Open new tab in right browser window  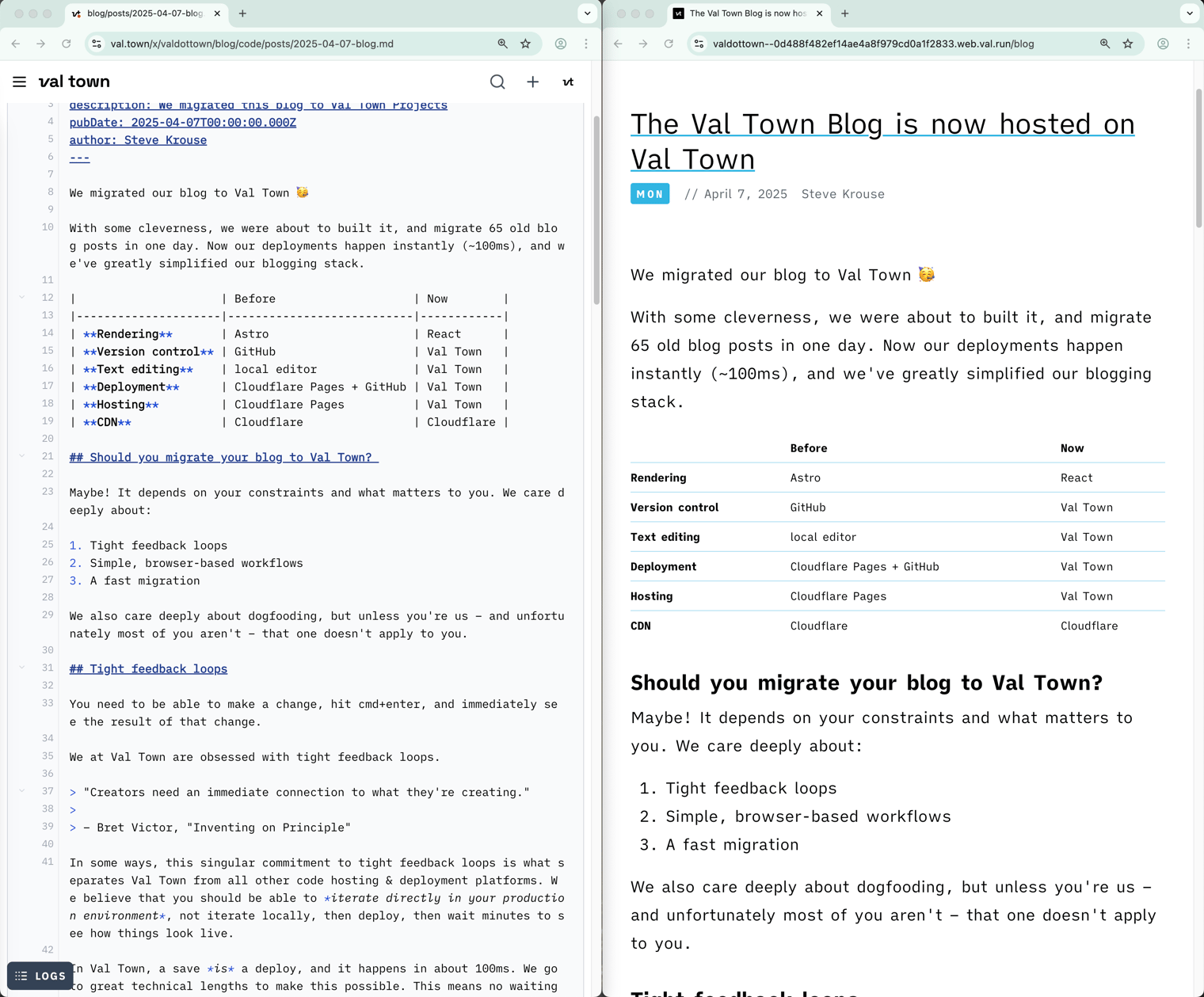click(845, 13)
